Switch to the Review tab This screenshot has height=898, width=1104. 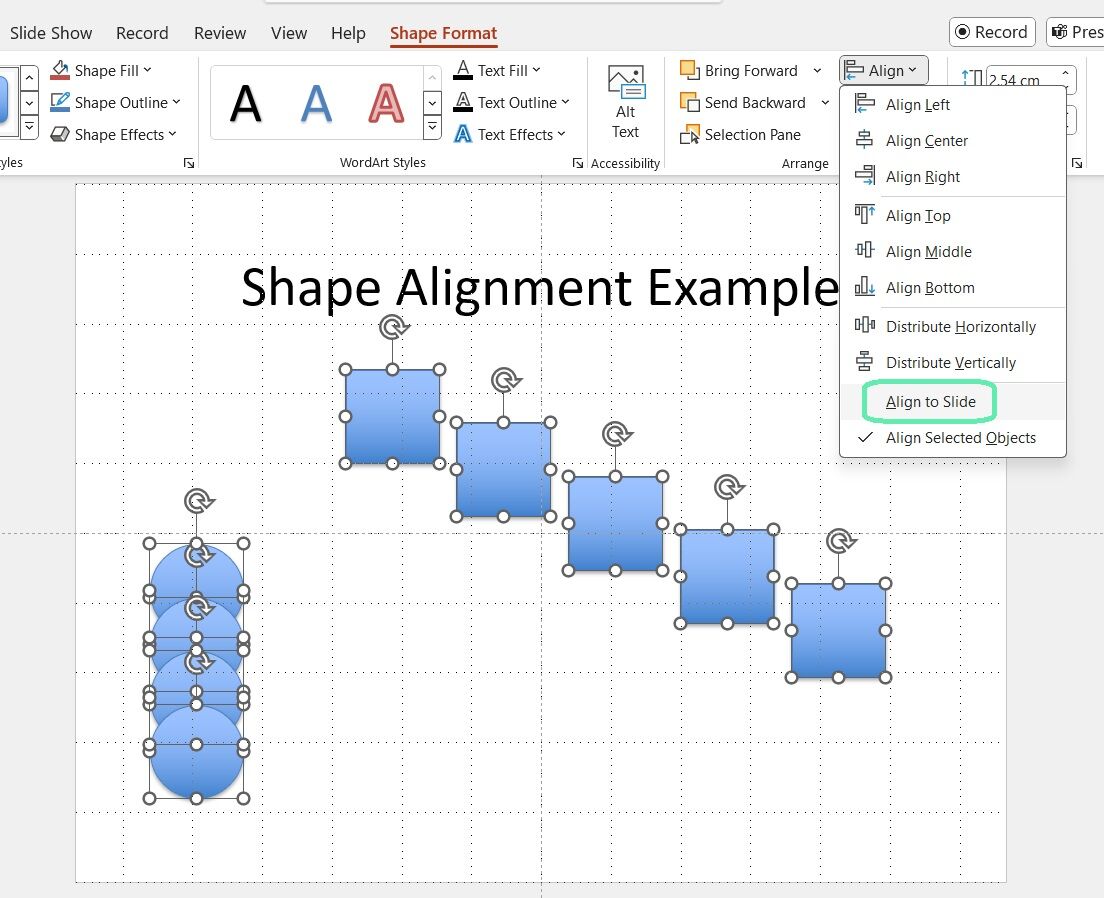pos(220,33)
